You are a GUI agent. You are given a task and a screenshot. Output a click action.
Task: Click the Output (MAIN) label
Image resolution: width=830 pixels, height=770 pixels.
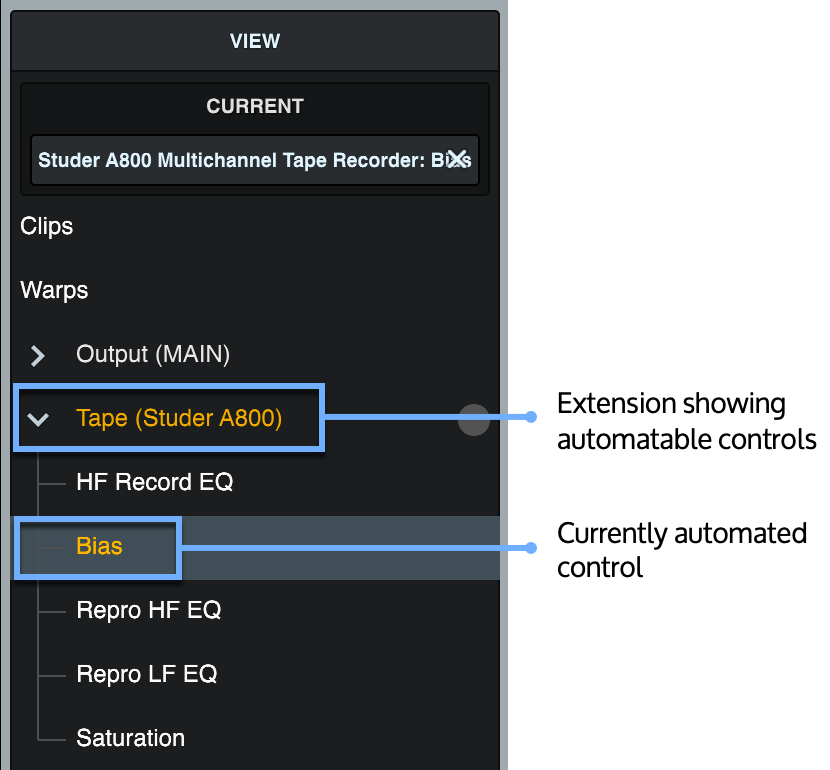[x=152, y=355]
